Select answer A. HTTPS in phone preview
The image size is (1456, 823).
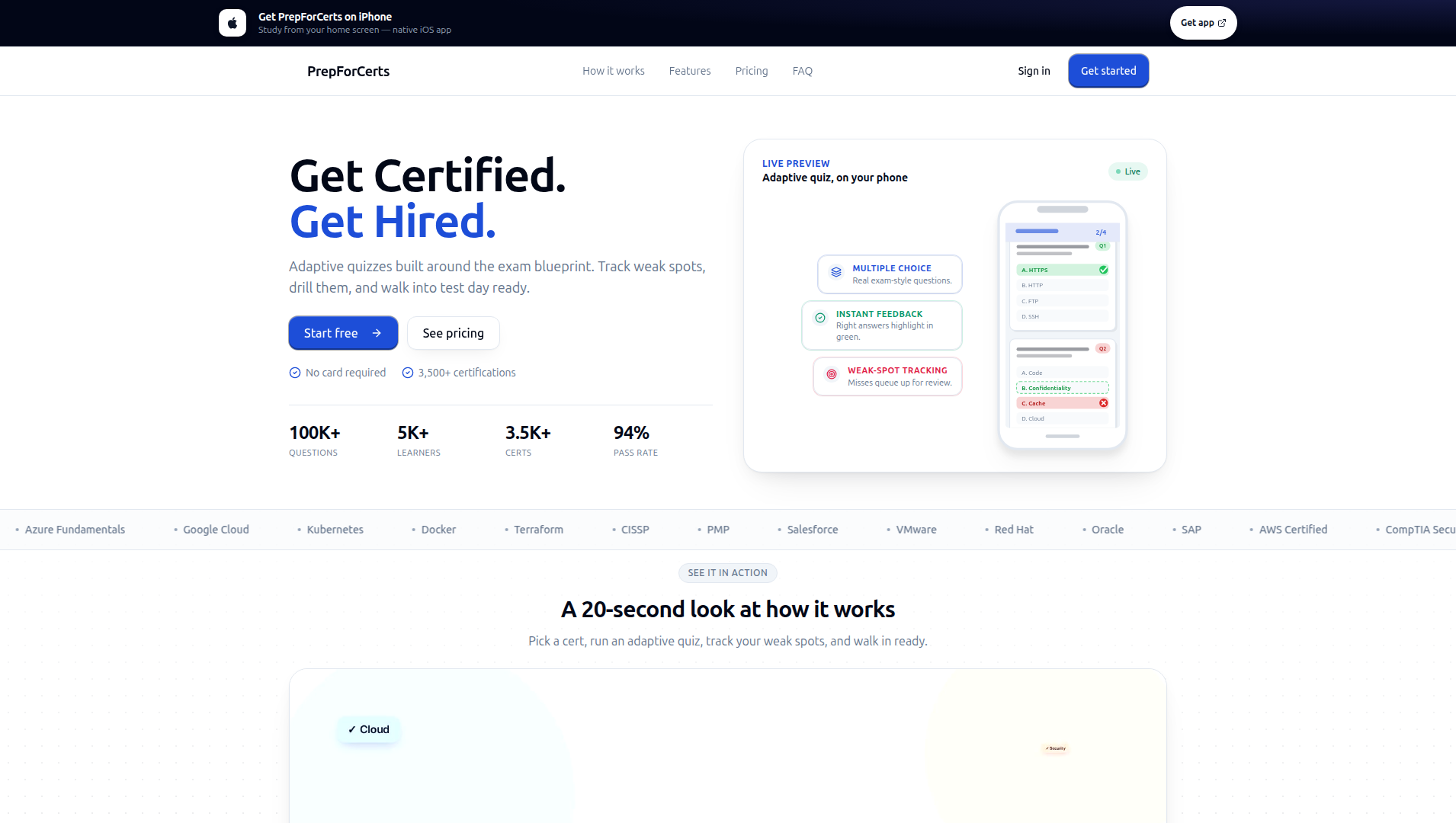1063,270
